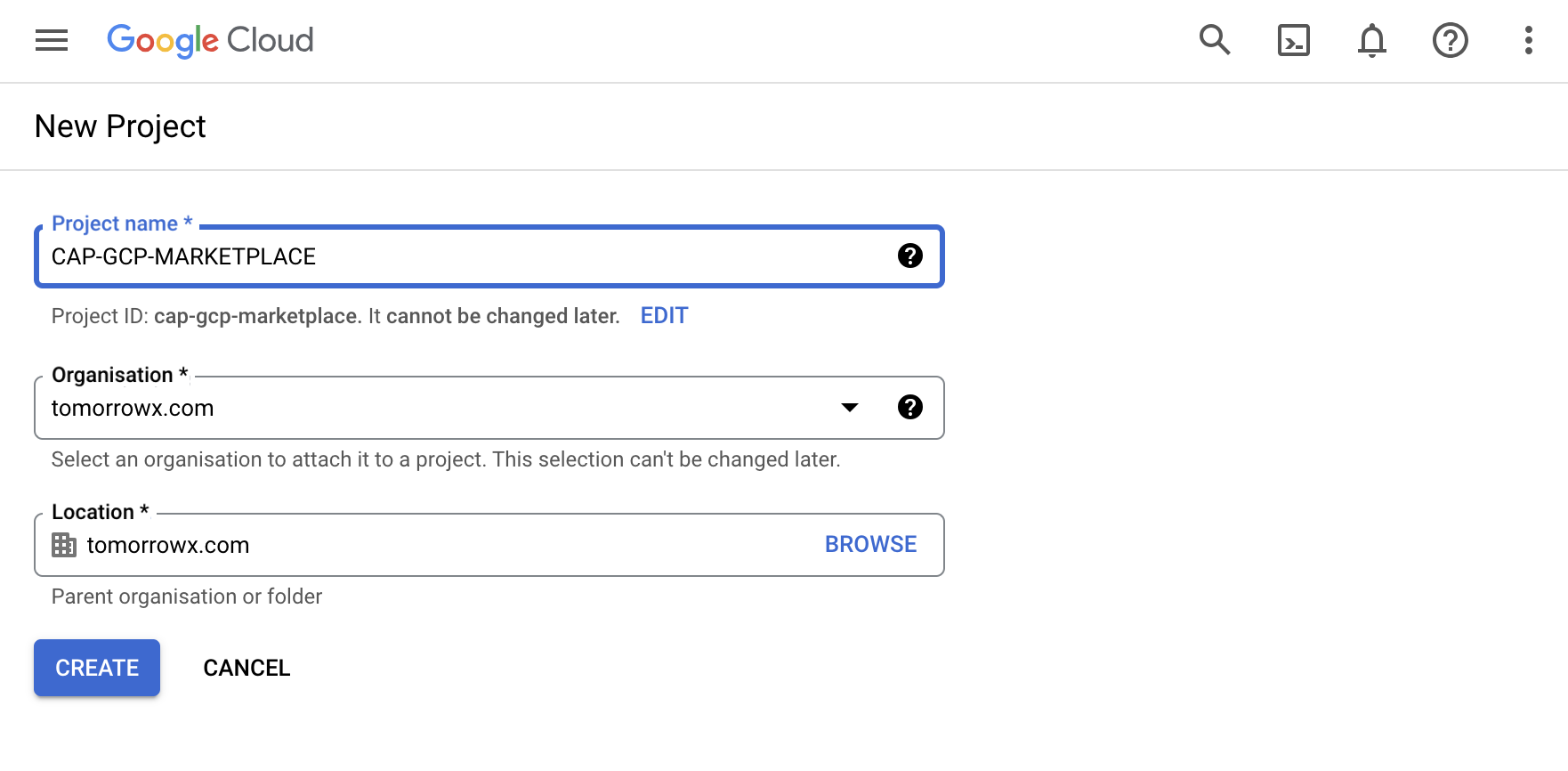The height and width of the screenshot is (771, 1568).
Task: Open the top bar help icon
Action: (1450, 40)
